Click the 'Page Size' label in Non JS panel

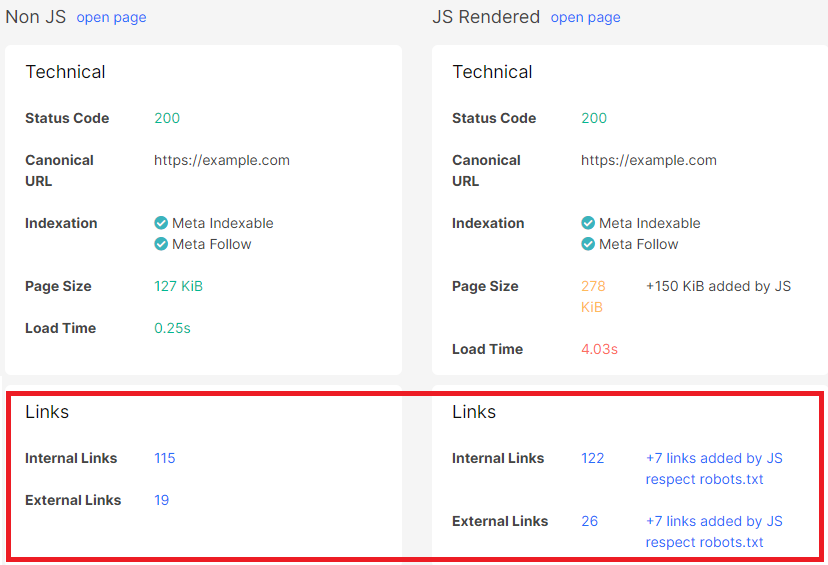click(x=58, y=286)
